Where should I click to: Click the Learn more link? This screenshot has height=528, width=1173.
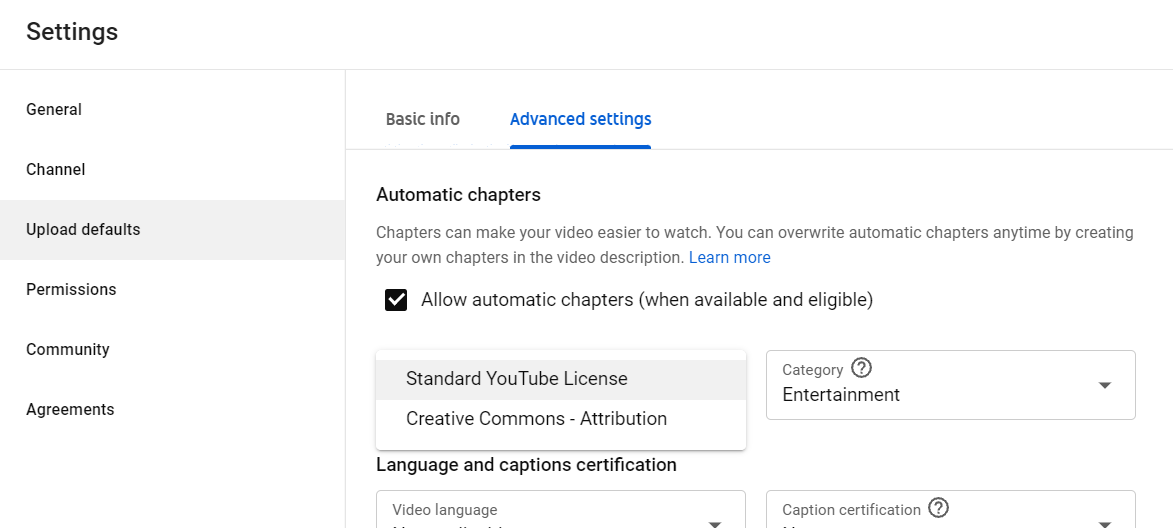[729, 257]
